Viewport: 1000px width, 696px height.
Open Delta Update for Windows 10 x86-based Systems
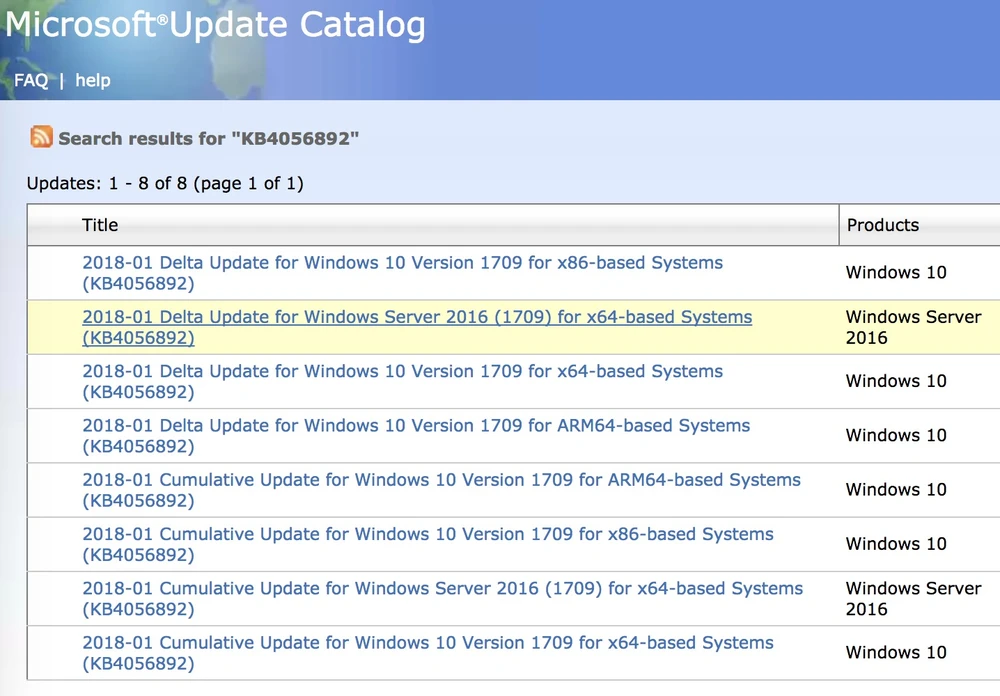click(402, 263)
